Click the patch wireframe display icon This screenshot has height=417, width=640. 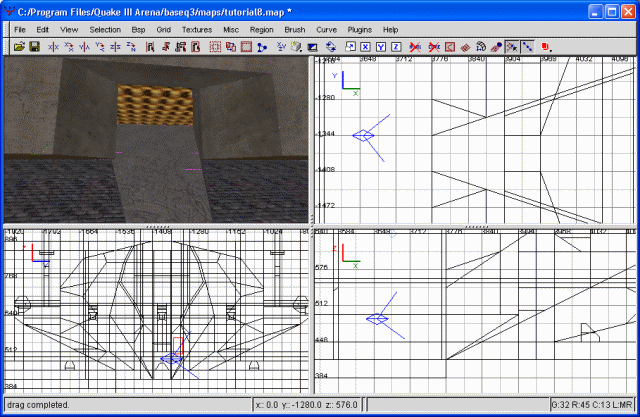coord(465,47)
